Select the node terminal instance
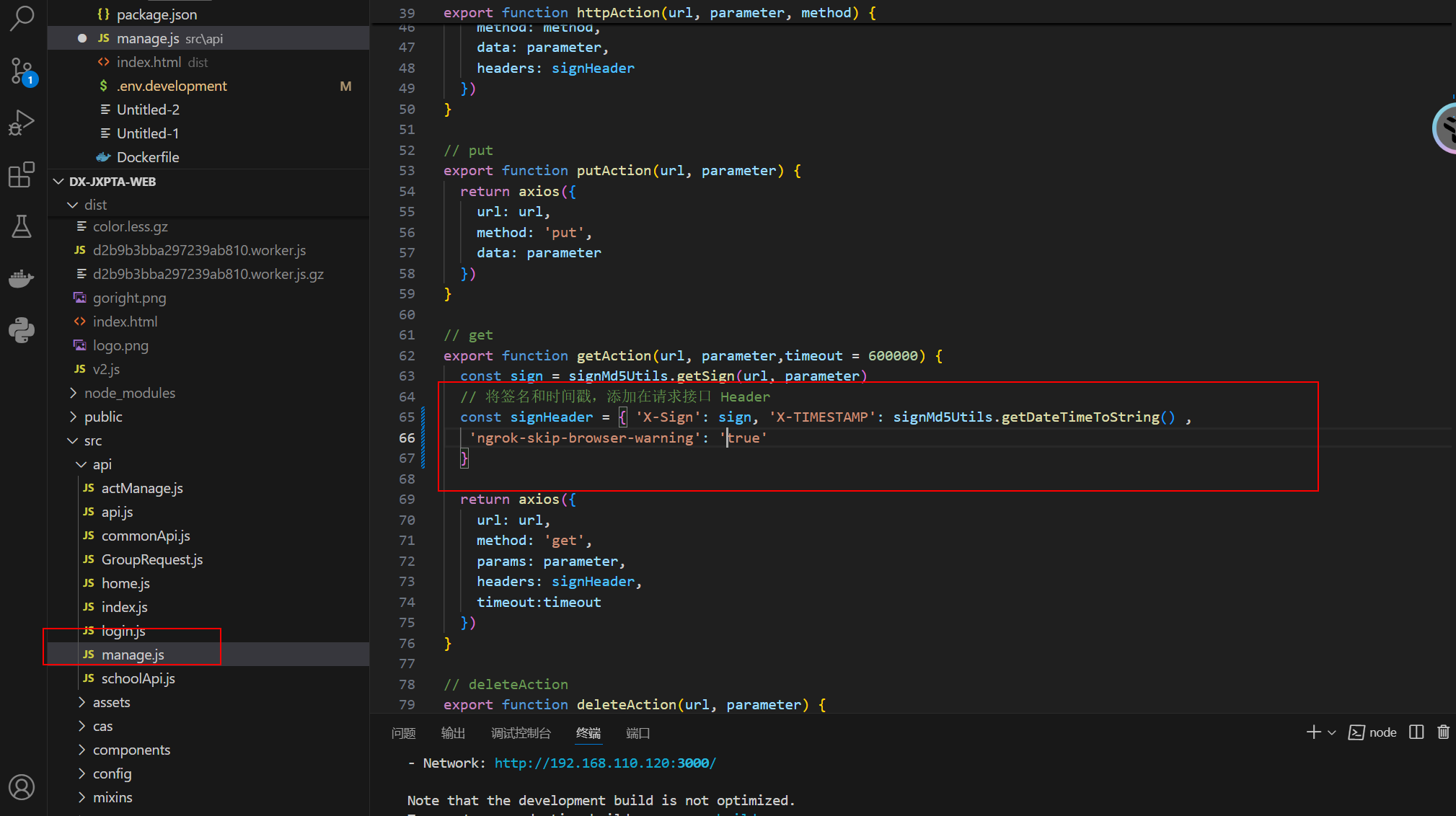Screen dimensions: 1456x816 (1372, 732)
